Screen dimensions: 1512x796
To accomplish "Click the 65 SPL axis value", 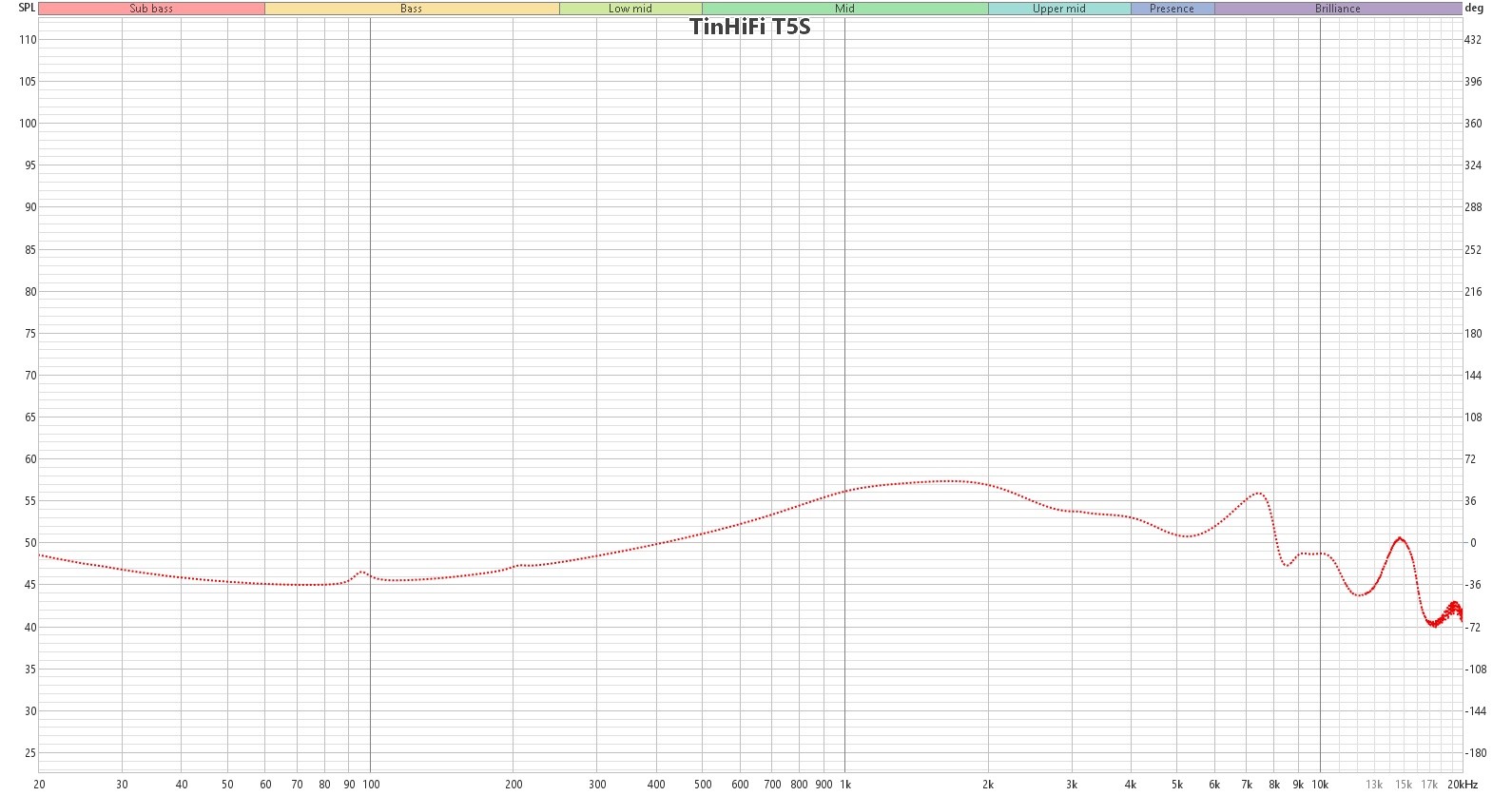I will [x=30, y=417].
